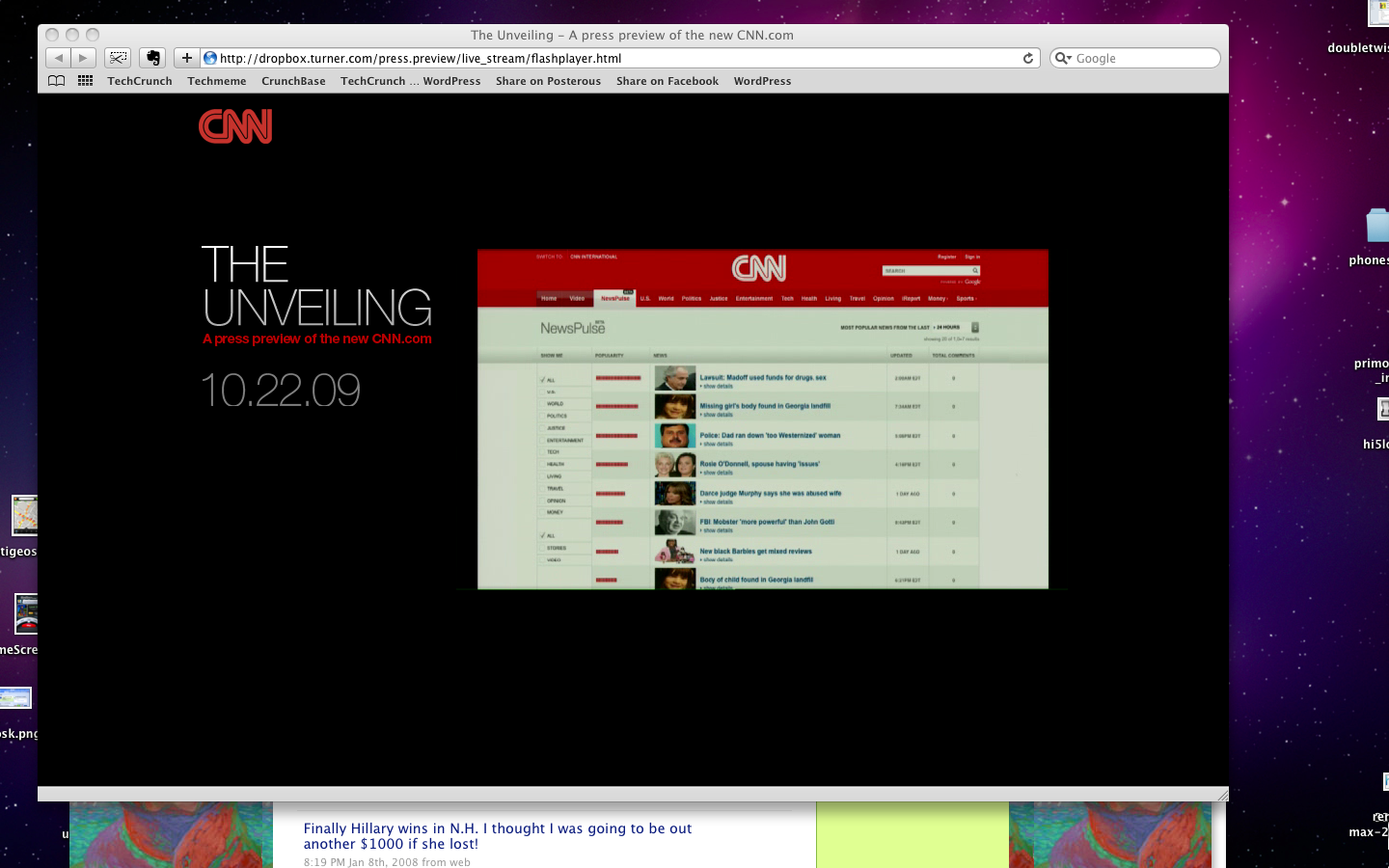This screenshot has width=1389, height=868.
Task: Open the Politics tab in CNN navigation
Action: (x=692, y=299)
